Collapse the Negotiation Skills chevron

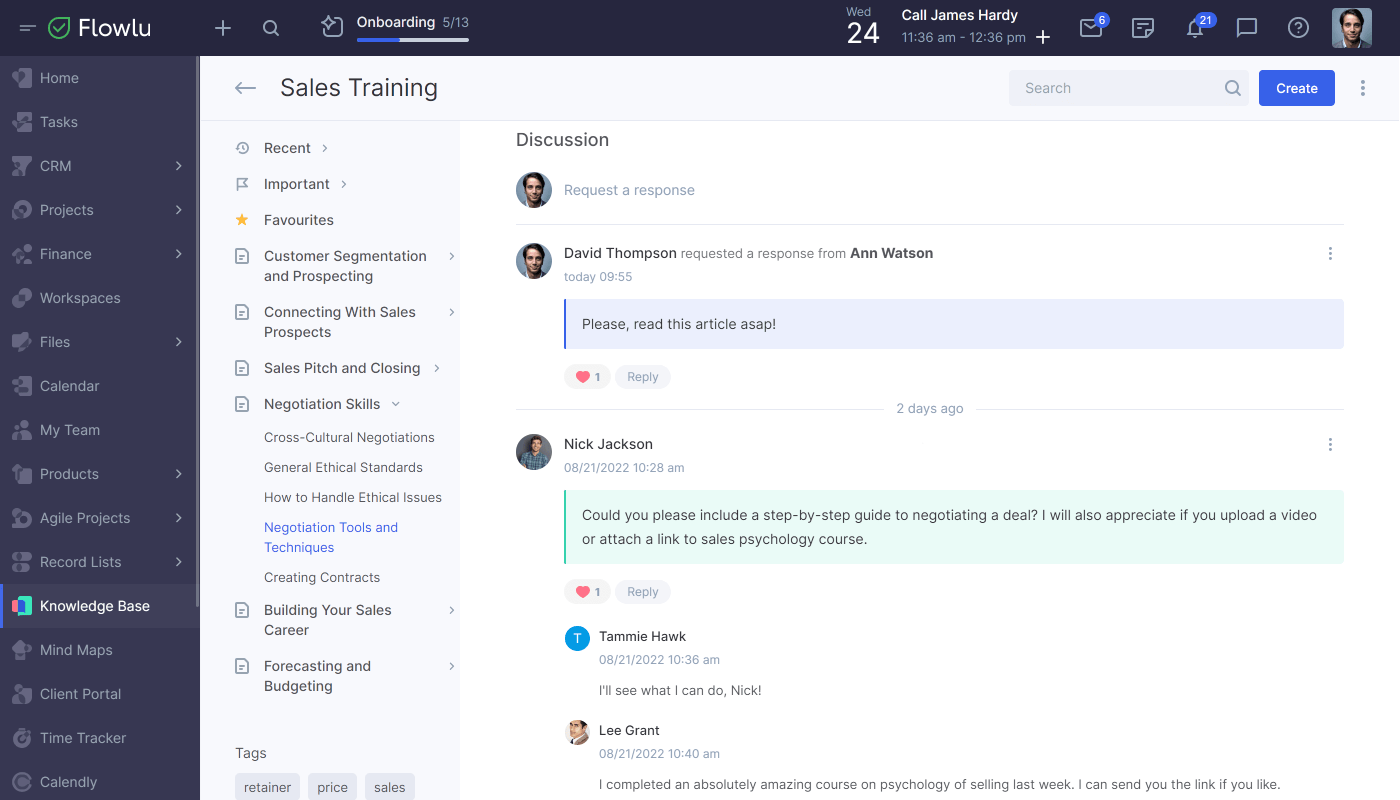click(x=395, y=404)
